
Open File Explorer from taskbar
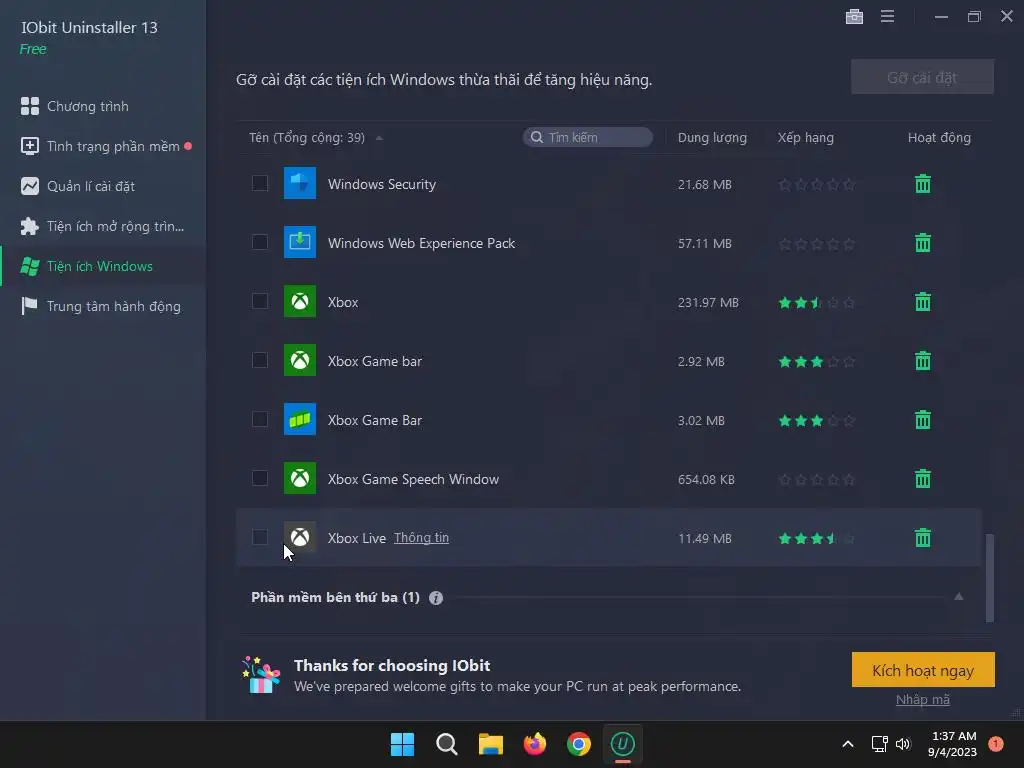click(x=490, y=744)
